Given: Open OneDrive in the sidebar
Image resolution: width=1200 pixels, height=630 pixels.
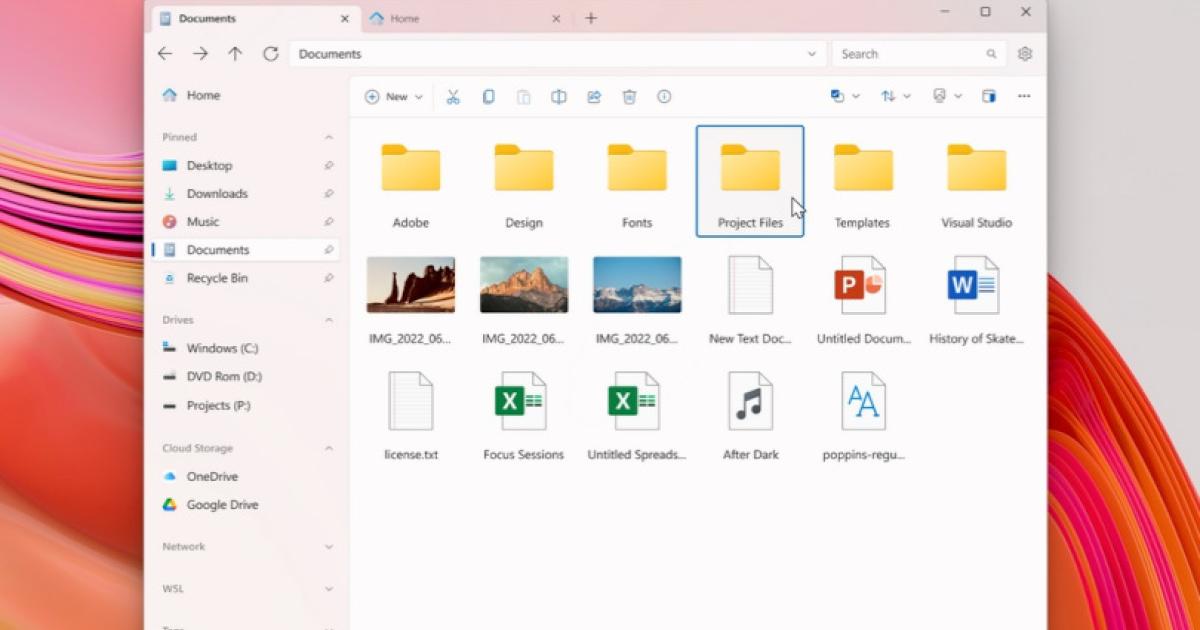Looking at the screenshot, I should pos(246,477).
